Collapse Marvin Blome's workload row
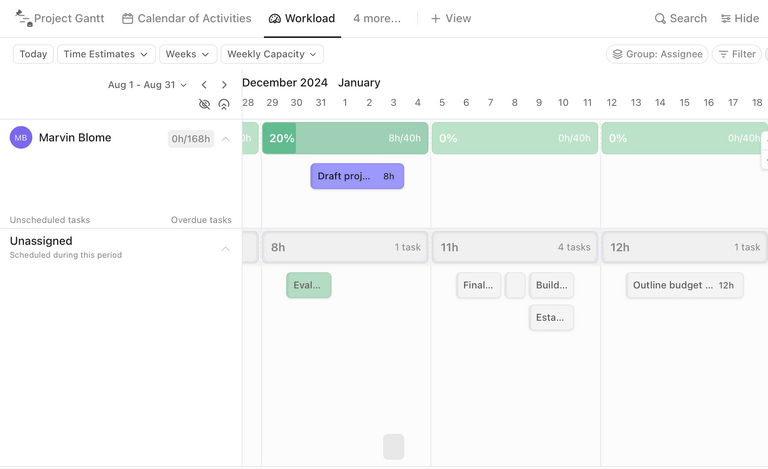 tap(225, 139)
